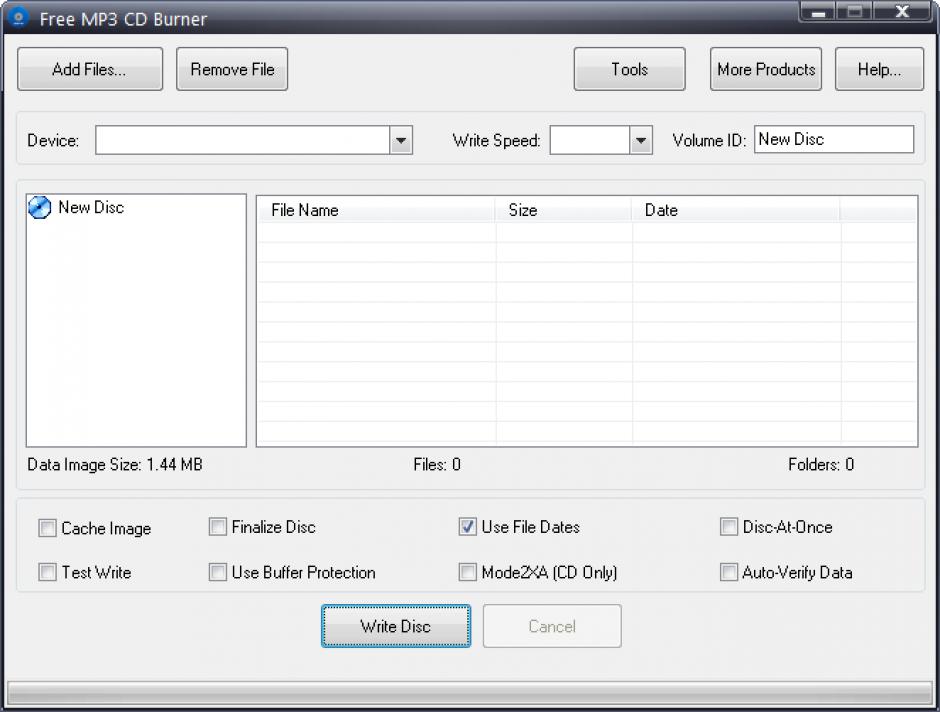Select the New Disc blue disc icon
940x712 pixels.
pyautogui.click(x=39, y=207)
